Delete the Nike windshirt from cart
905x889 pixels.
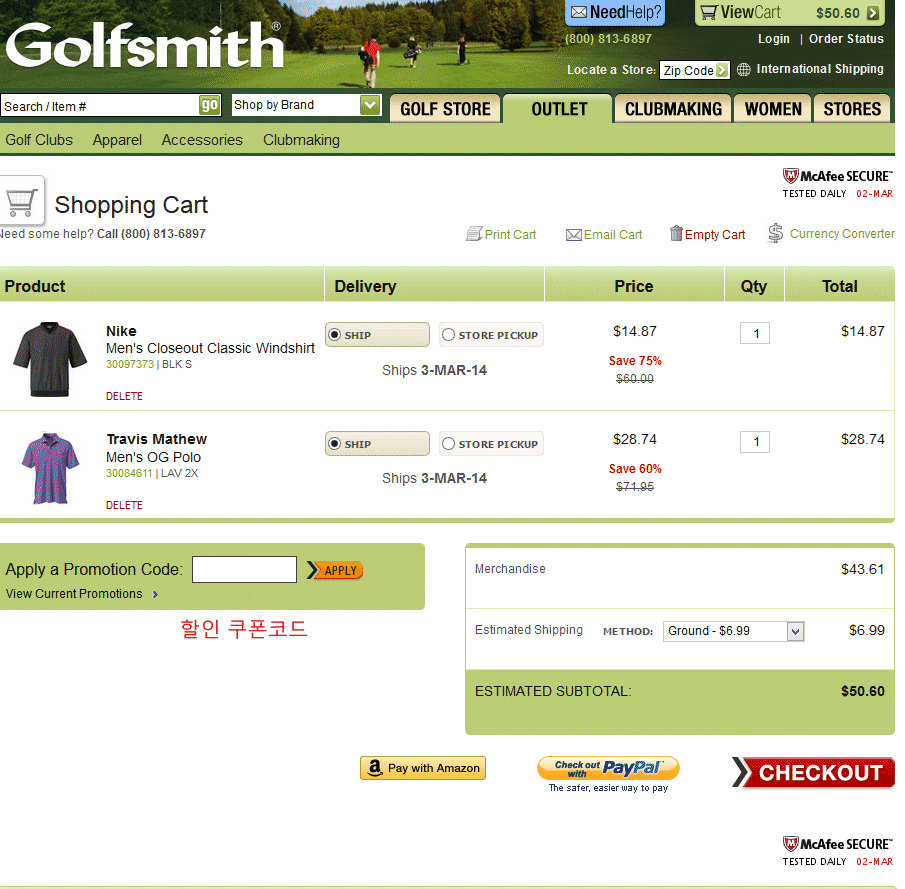[124, 396]
